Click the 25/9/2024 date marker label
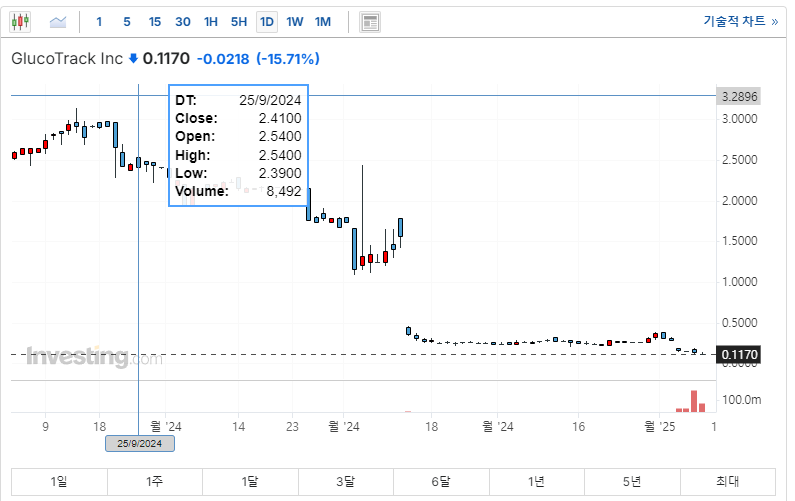The height and width of the screenshot is (501, 795). 140,444
